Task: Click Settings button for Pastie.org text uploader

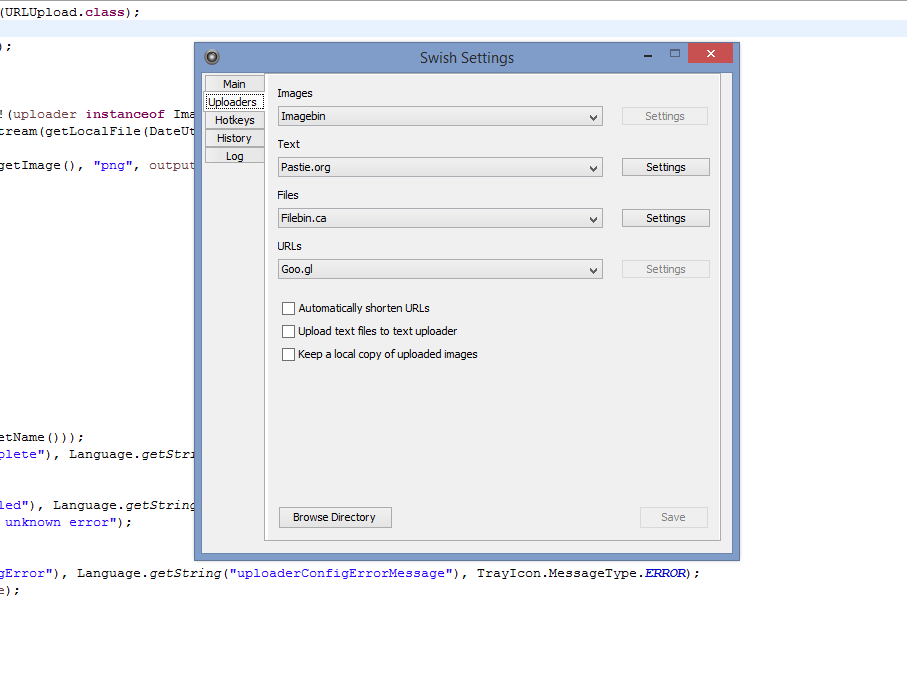Action: pos(666,167)
